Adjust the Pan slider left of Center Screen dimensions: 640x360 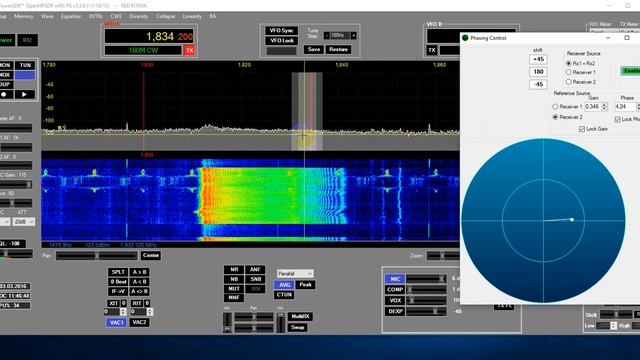97,256
